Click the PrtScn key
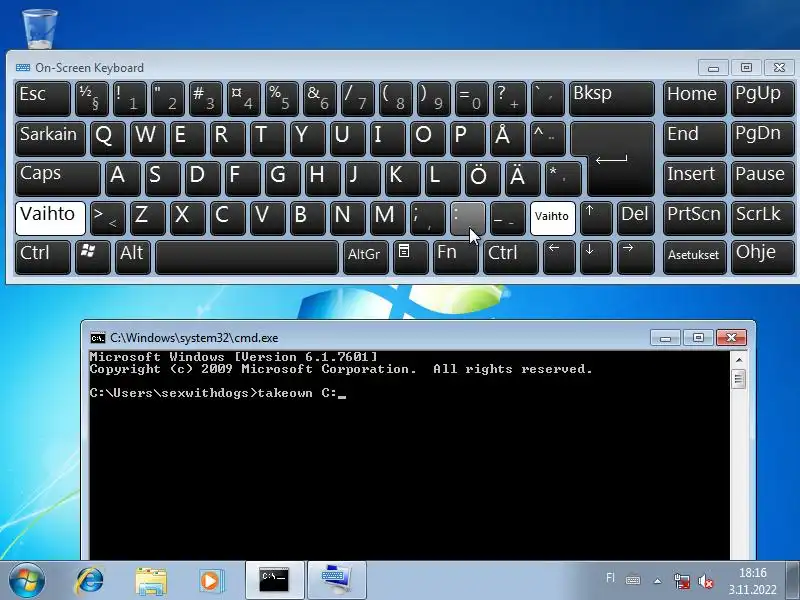The height and width of the screenshot is (600, 800). (694, 218)
